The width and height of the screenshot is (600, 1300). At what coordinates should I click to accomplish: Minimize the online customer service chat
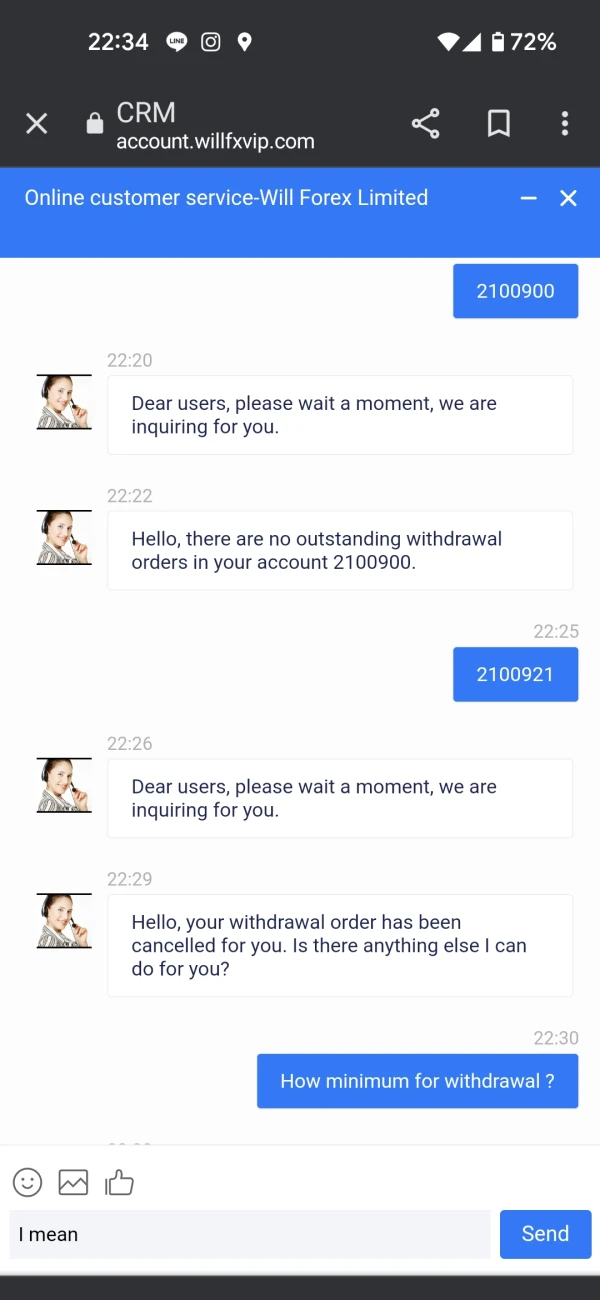pyautogui.click(x=529, y=198)
